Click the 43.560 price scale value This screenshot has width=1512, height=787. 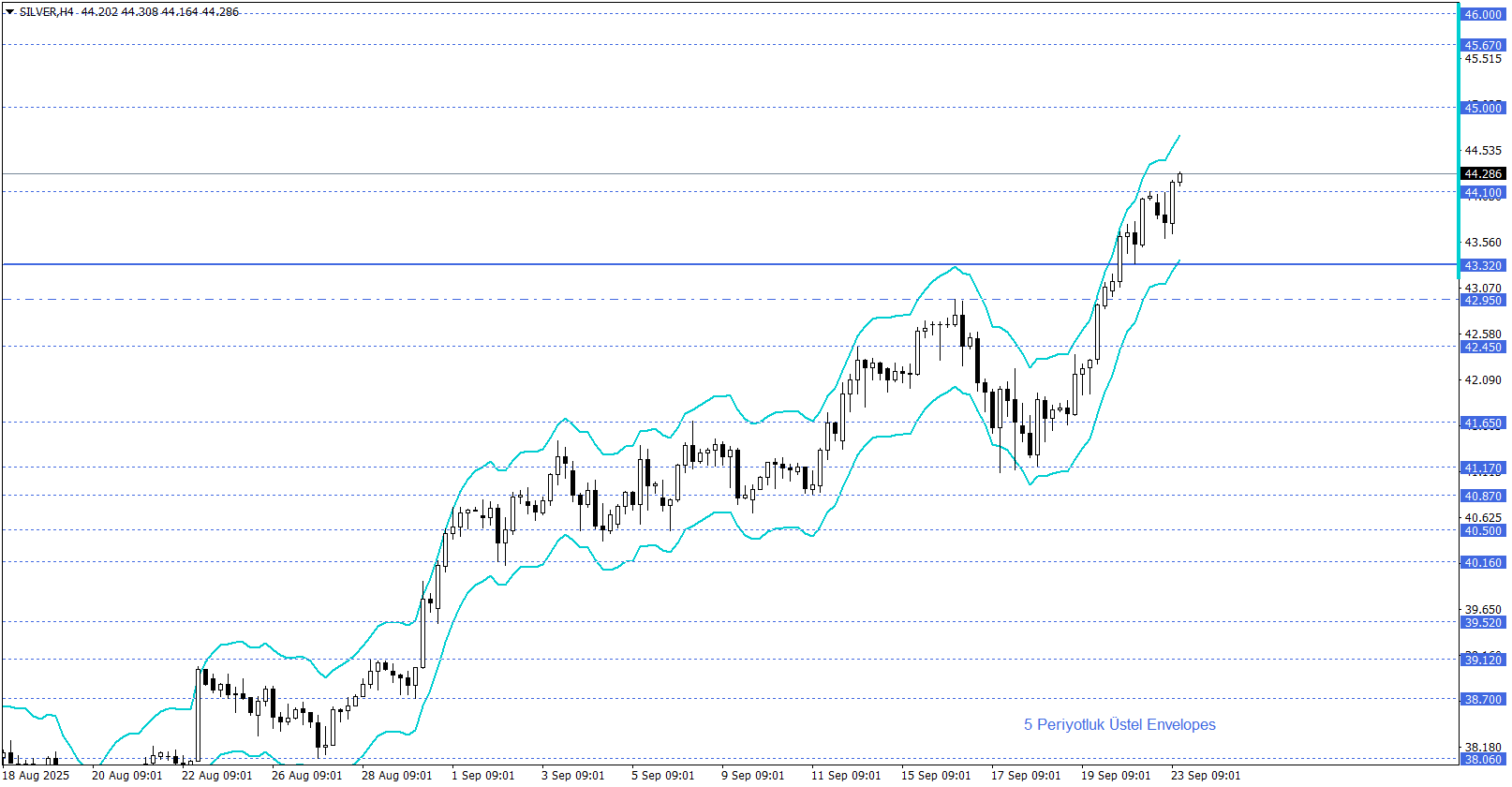[1483, 242]
